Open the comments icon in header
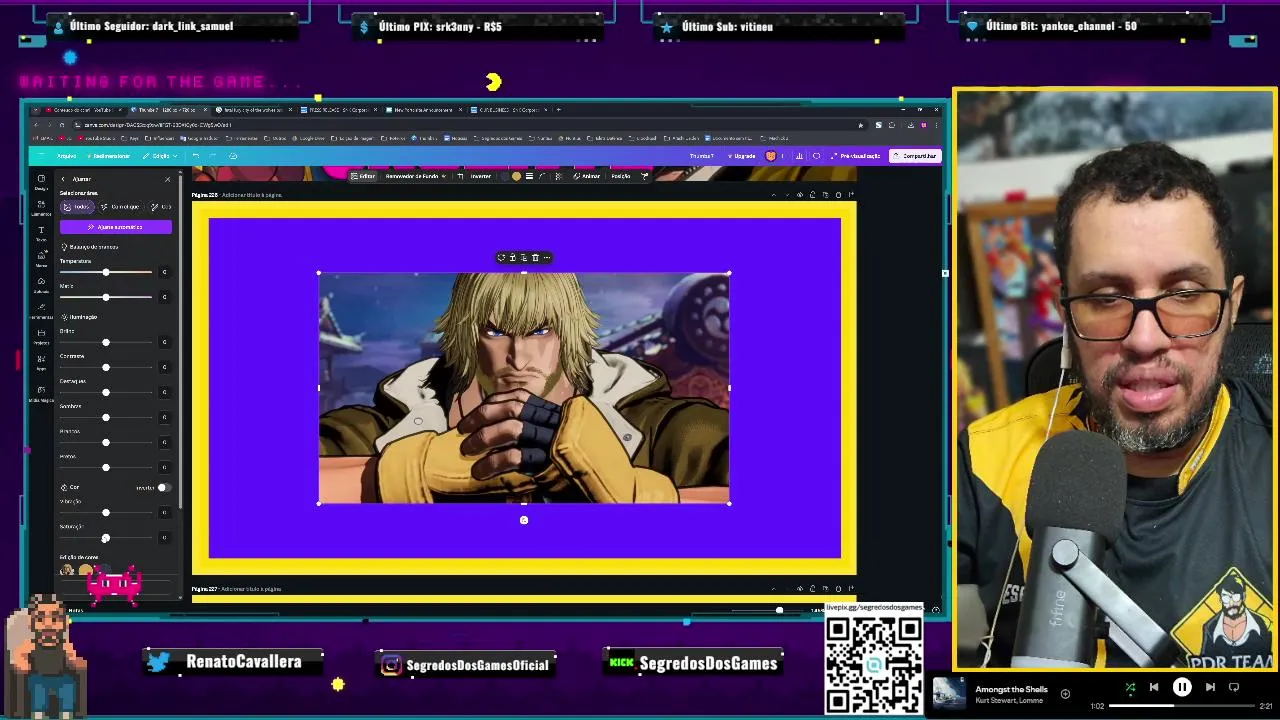1280x720 pixels. click(x=816, y=156)
